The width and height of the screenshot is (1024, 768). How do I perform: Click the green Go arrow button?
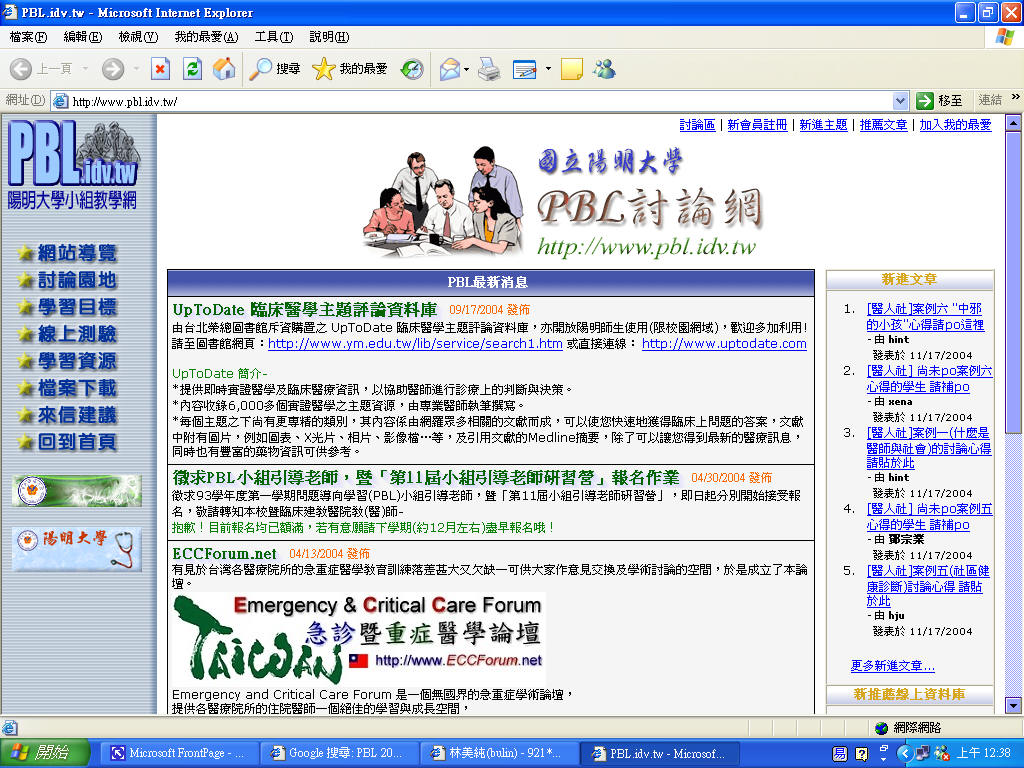(x=925, y=101)
